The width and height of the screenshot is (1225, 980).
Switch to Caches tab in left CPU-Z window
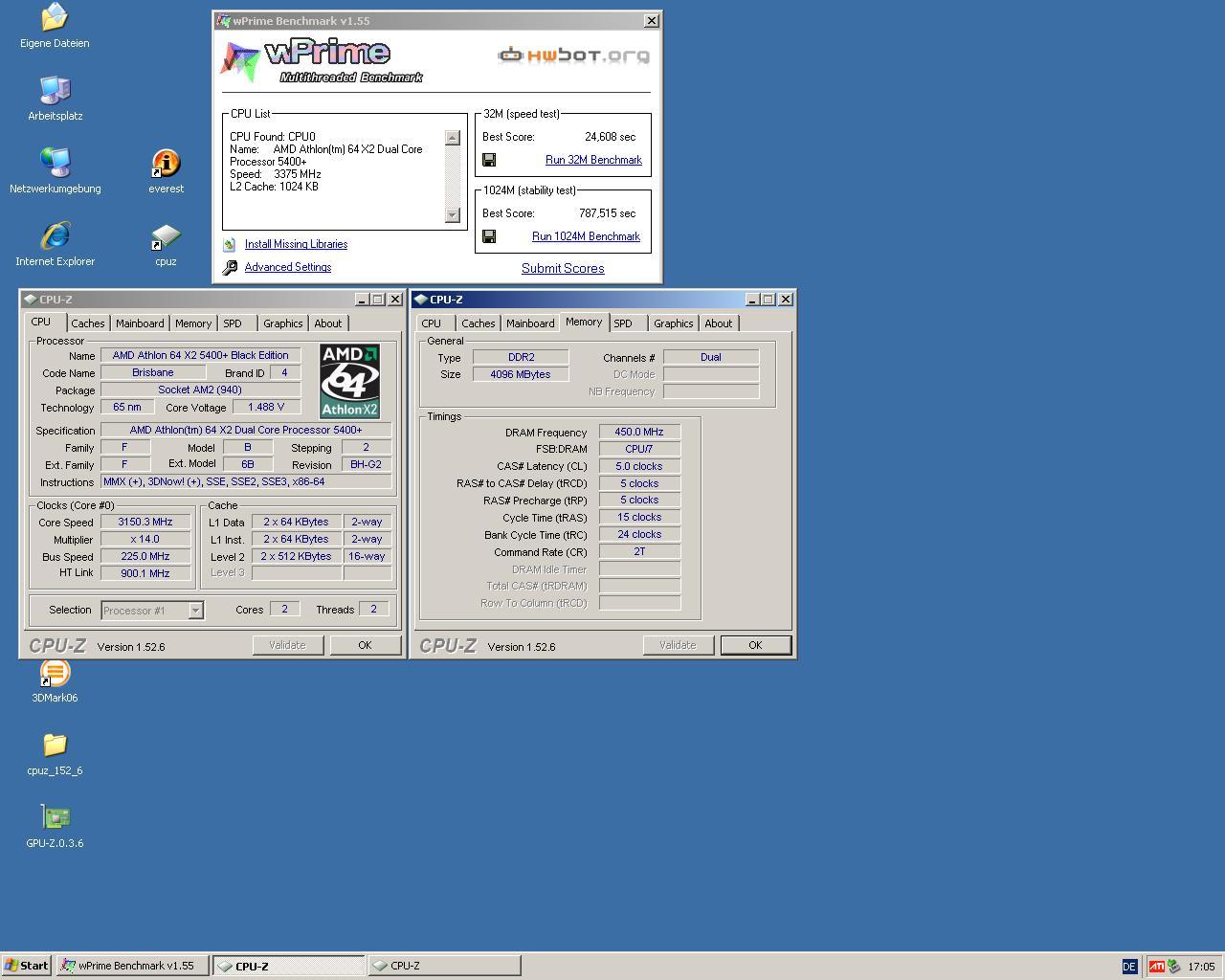[88, 323]
